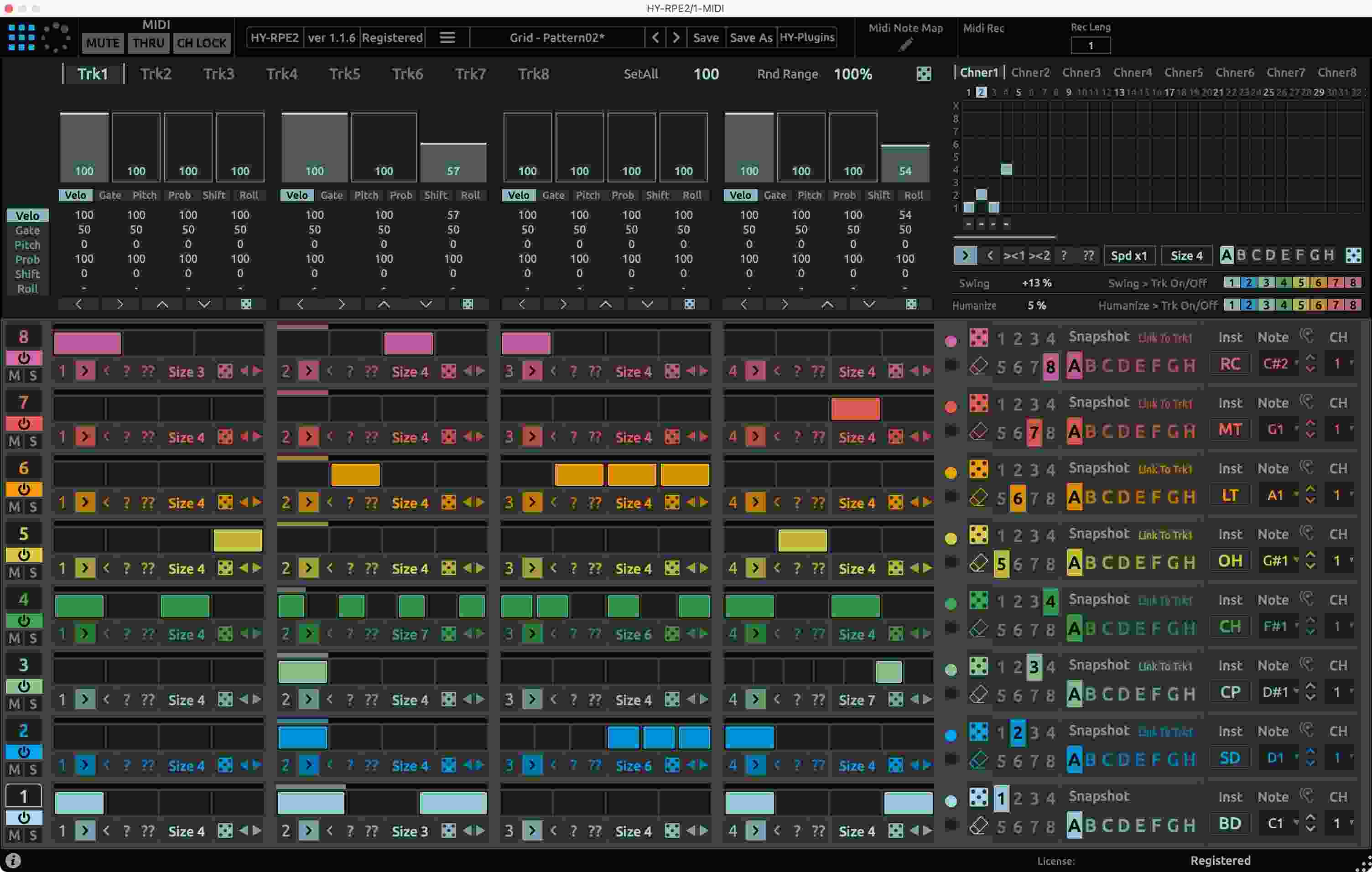Click the Rec Leng input field
This screenshot has height=872, width=1372.
tap(1091, 46)
